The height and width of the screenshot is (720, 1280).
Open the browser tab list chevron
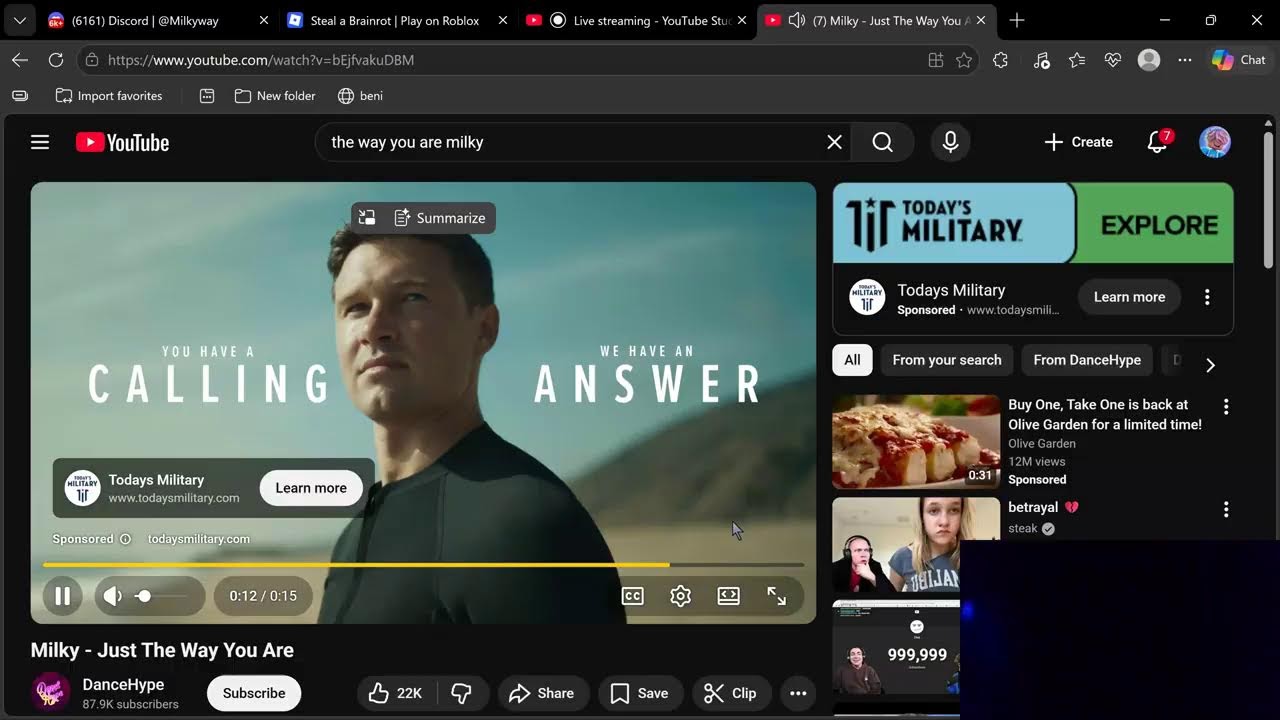tap(19, 20)
